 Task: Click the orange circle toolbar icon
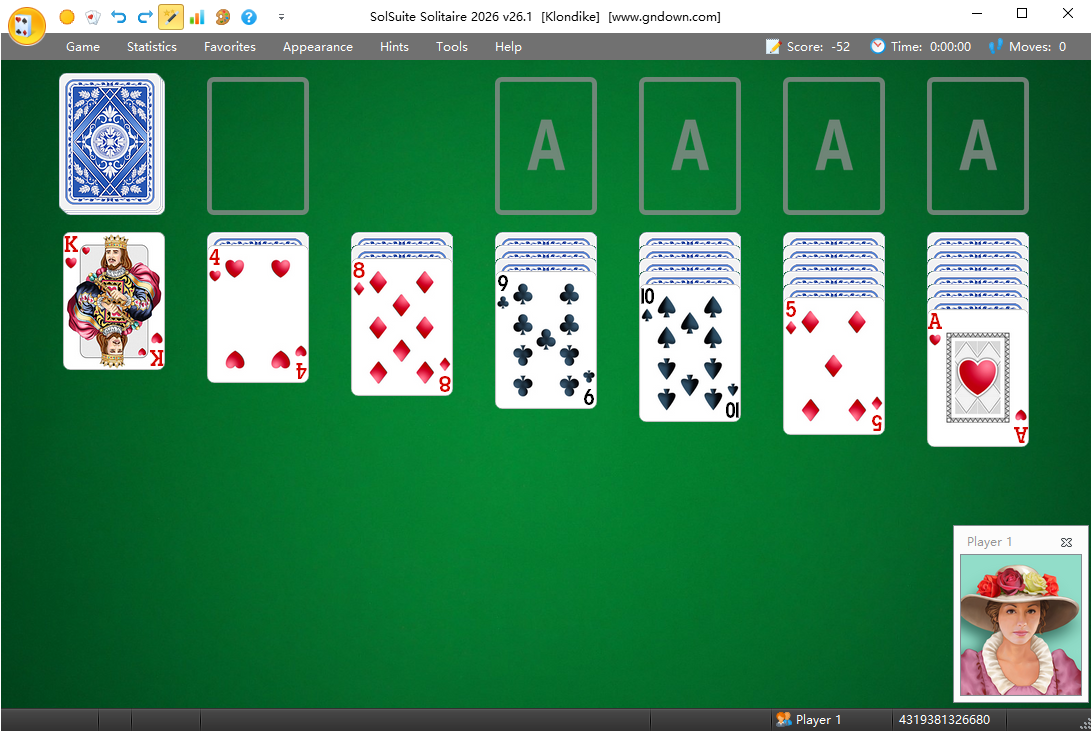pyautogui.click(x=66, y=17)
